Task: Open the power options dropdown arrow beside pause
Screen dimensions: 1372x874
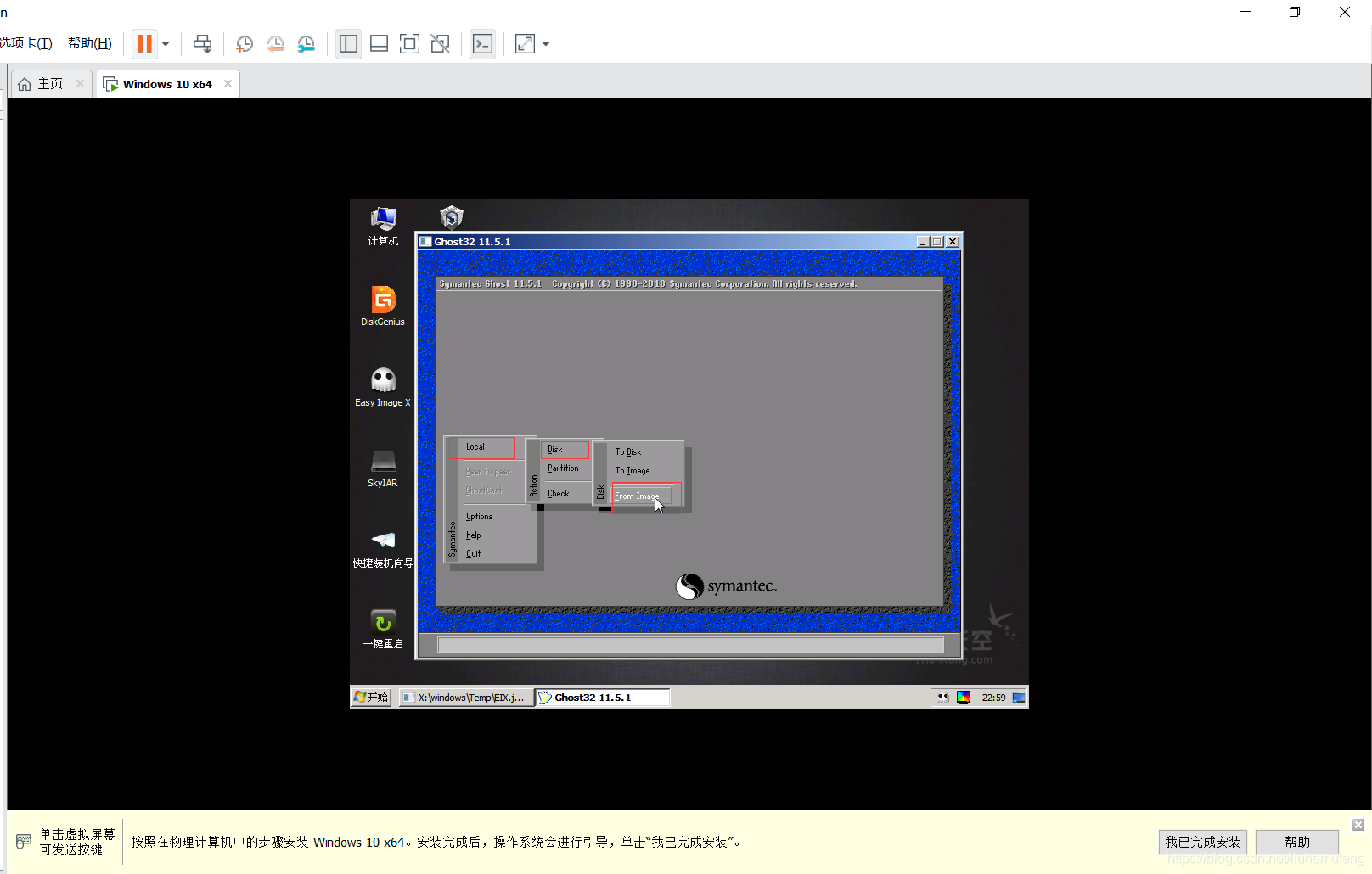Action: tap(166, 44)
